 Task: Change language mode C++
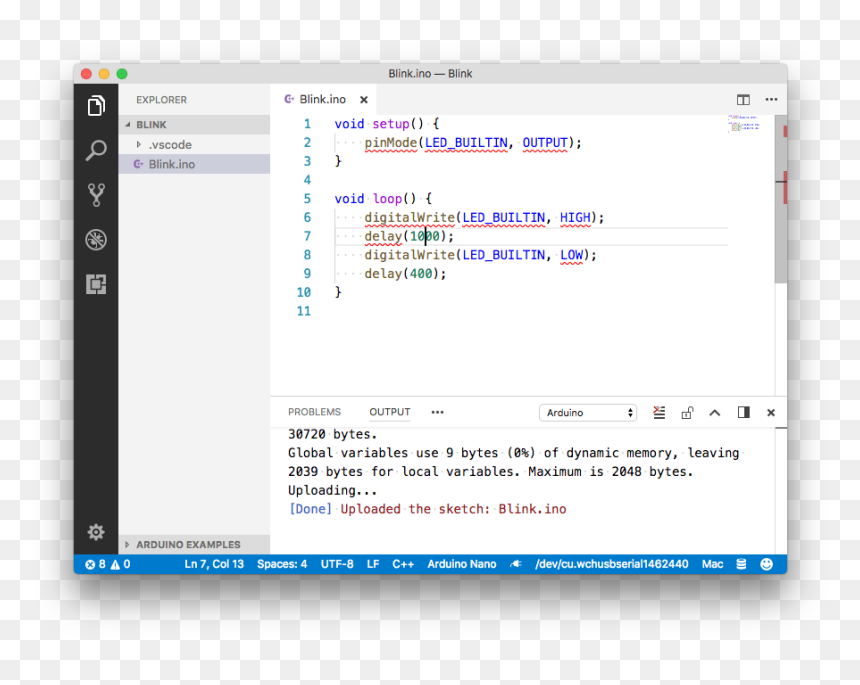(x=403, y=564)
